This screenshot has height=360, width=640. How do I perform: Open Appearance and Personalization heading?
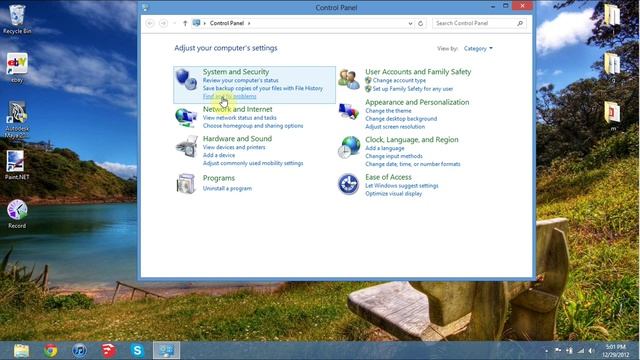[417, 102]
